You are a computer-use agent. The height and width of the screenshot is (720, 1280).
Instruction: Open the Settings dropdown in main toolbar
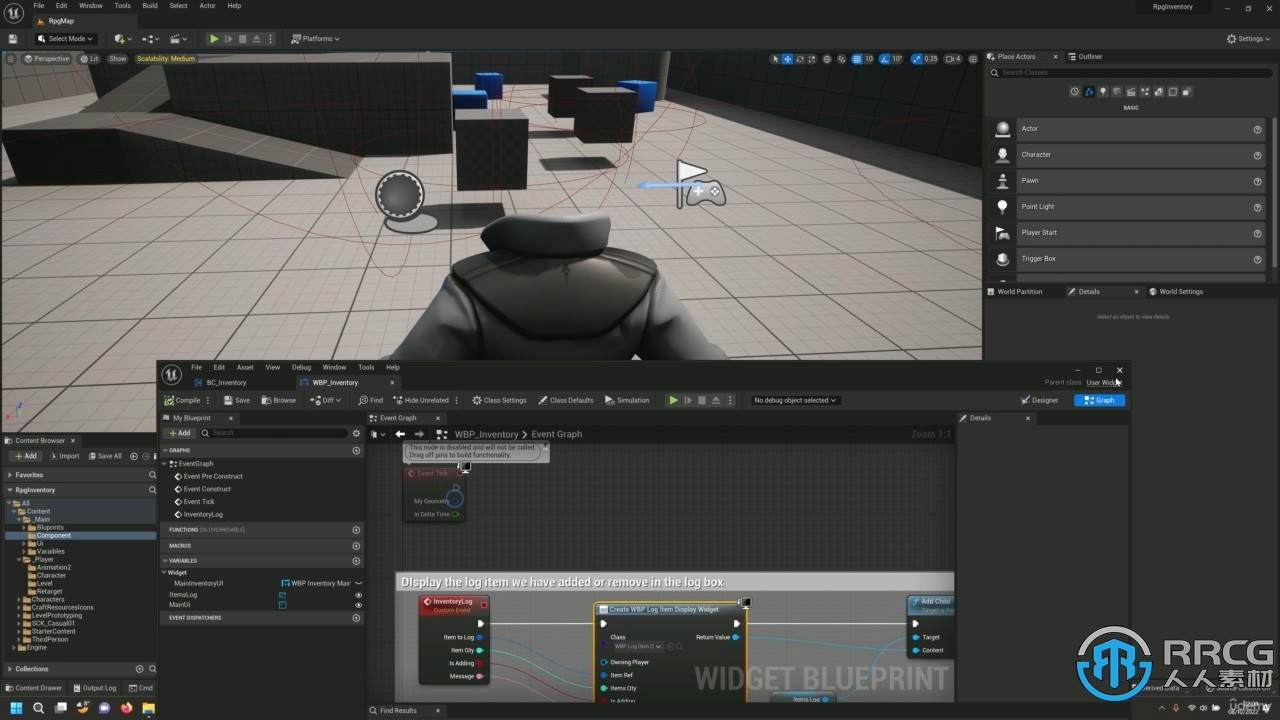1250,39
